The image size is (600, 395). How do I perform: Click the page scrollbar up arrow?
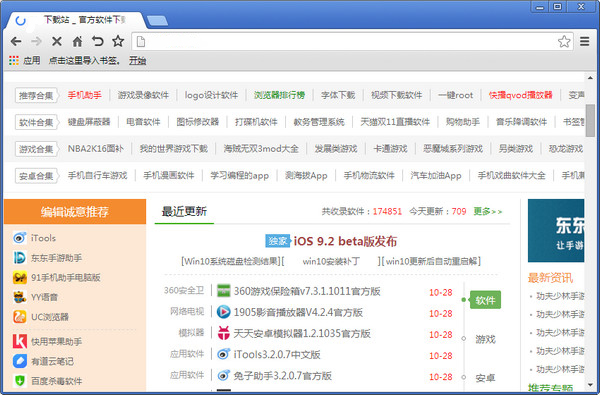click(x=590, y=78)
